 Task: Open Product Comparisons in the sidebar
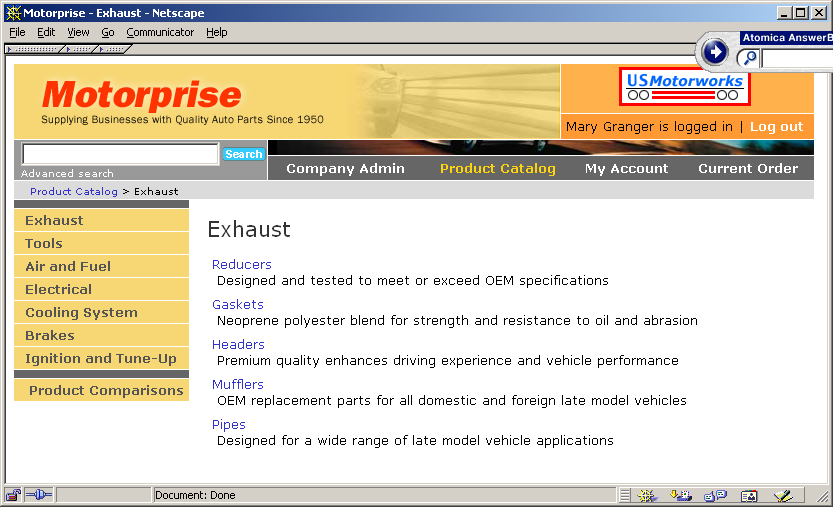tap(101, 390)
